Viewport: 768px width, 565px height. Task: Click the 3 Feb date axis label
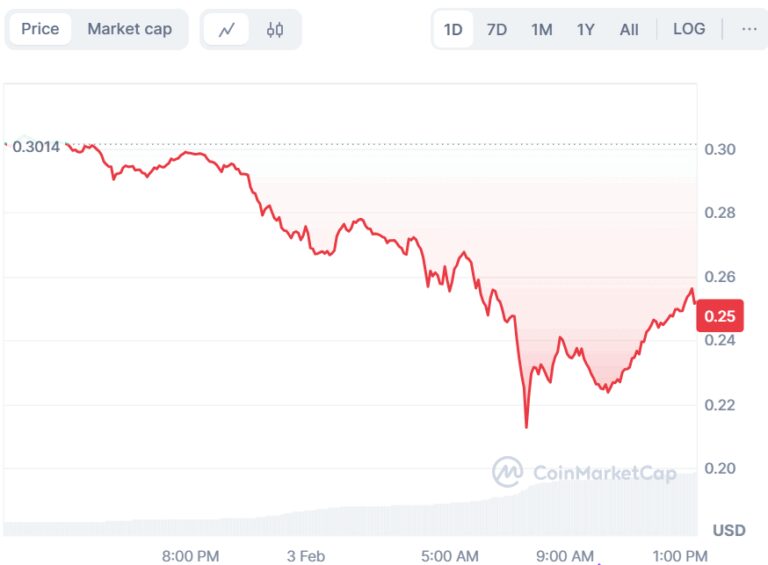tap(306, 556)
